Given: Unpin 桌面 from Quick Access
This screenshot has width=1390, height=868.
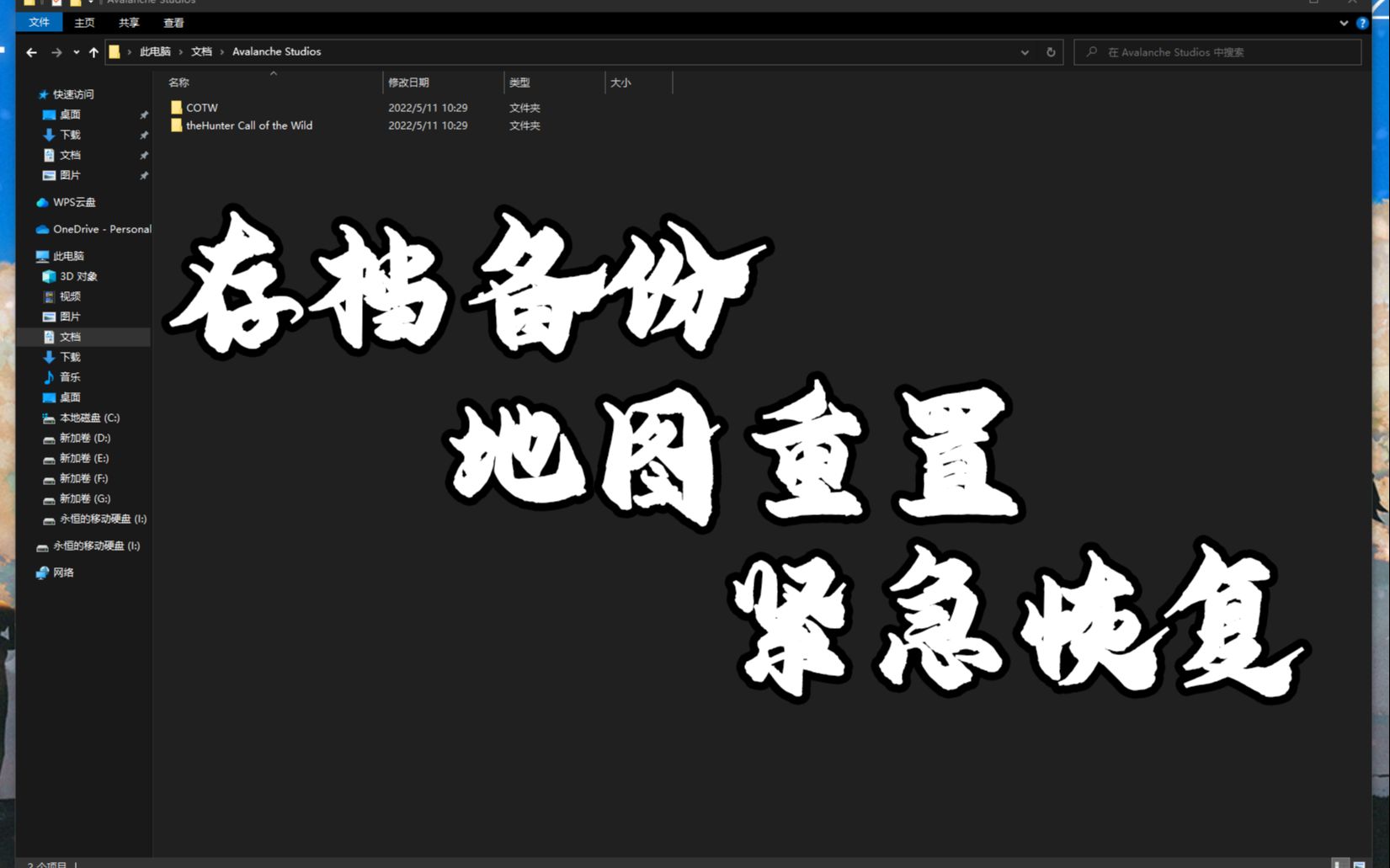Looking at the screenshot, I should coord(144,114).
